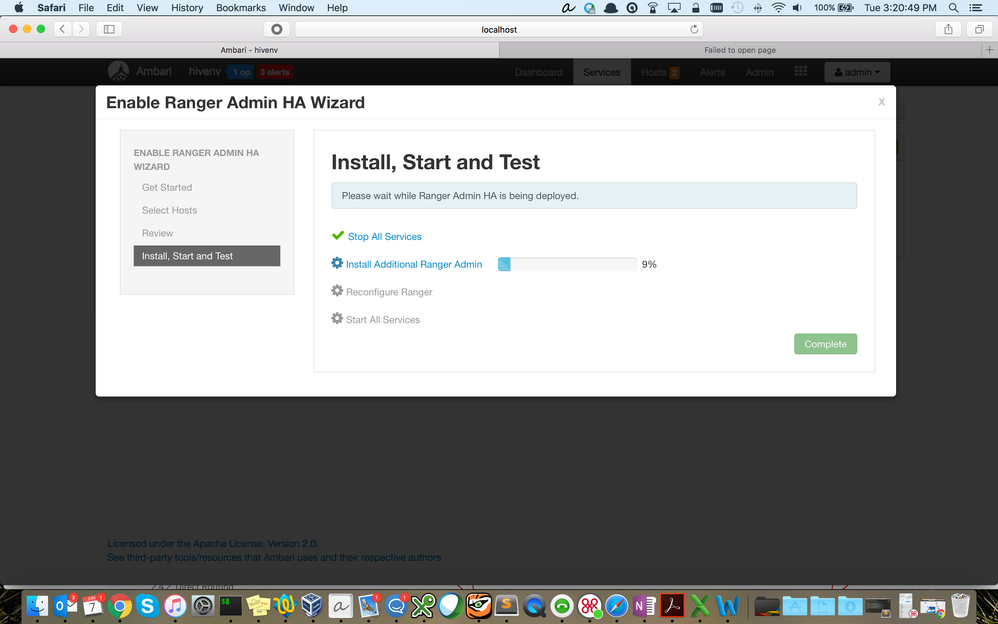Open Finder from the dock
This screenshot has width=998, height=624.
click(39, 605)
